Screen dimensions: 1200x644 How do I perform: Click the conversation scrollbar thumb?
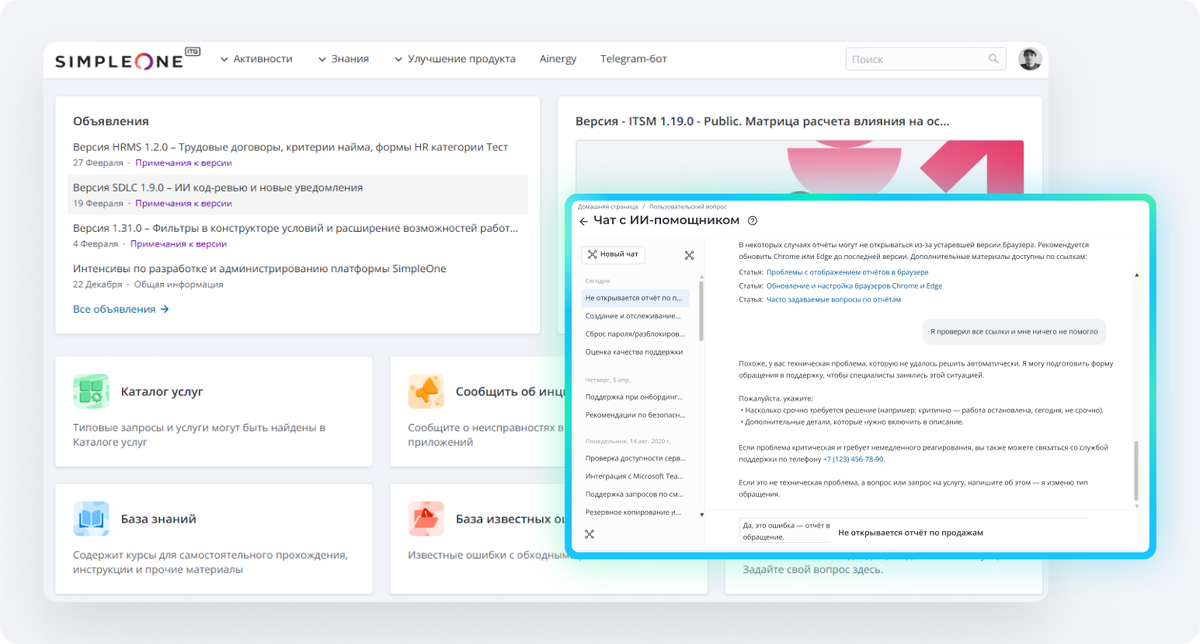tap(1136, 471)
